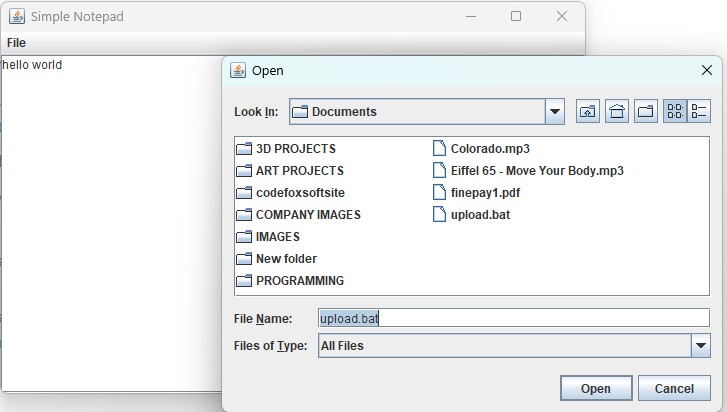Select the 3D PROJECTS folder icon
This screenshot has width=727, height=412.
pyautogui.click(x=244, y=149)
